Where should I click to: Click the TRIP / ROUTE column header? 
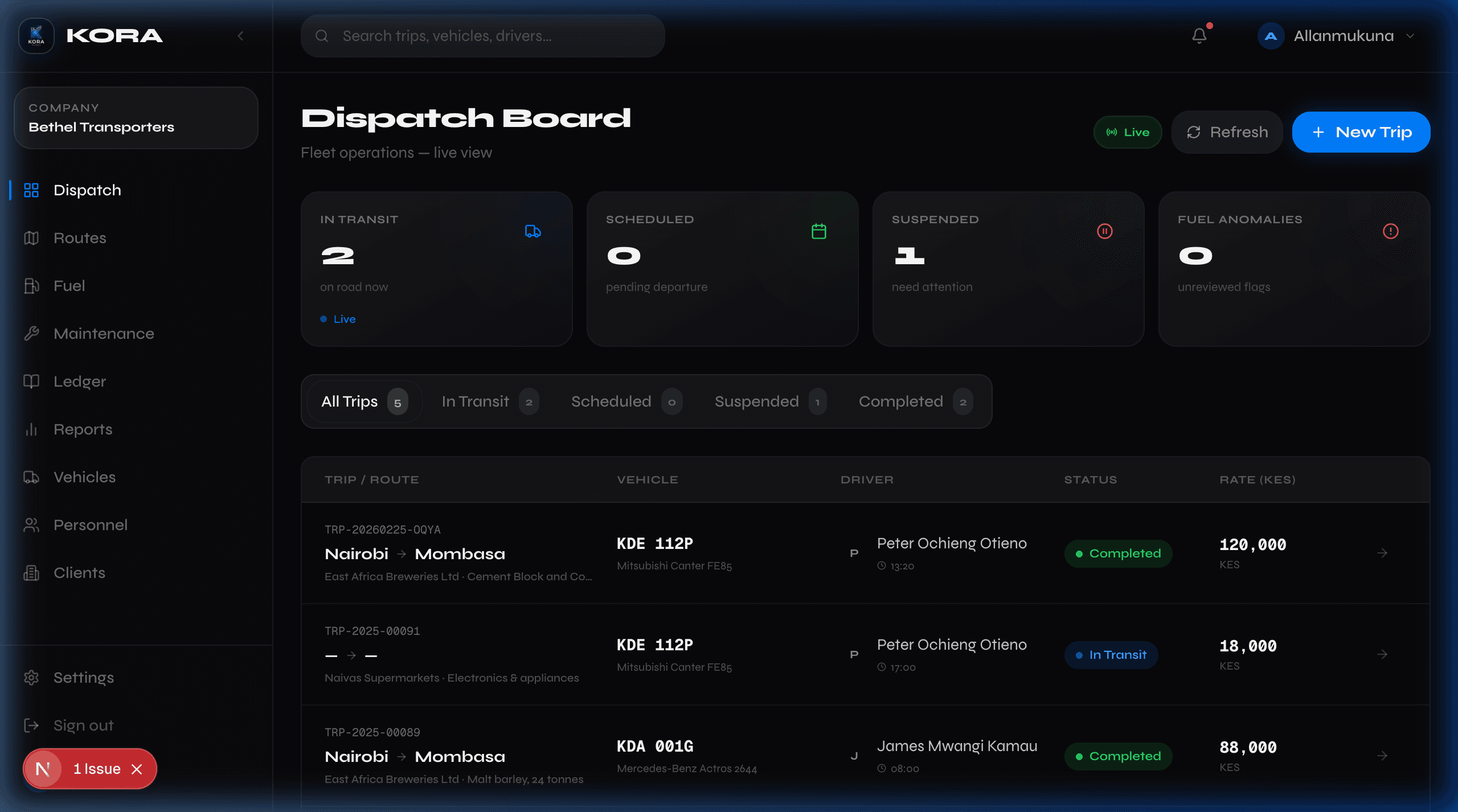pos(372,479)
